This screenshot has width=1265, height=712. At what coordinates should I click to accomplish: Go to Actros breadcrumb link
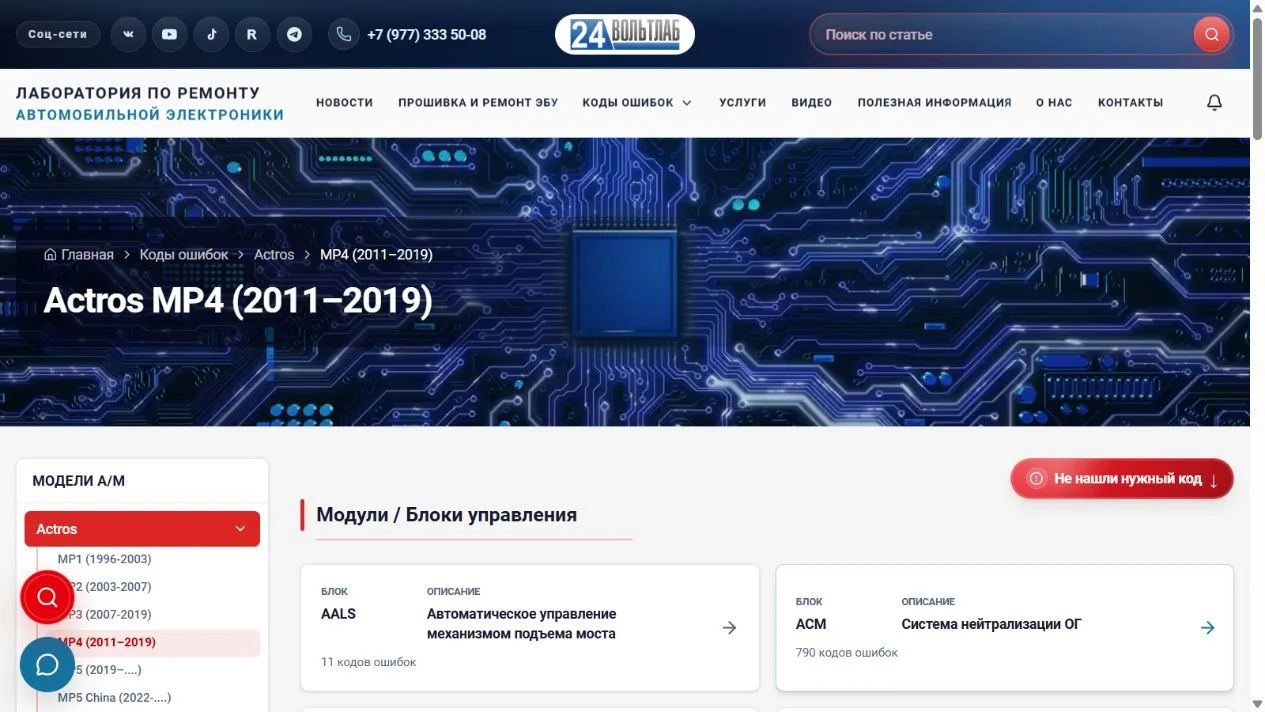pyautogui.click(x=274, y=255)
